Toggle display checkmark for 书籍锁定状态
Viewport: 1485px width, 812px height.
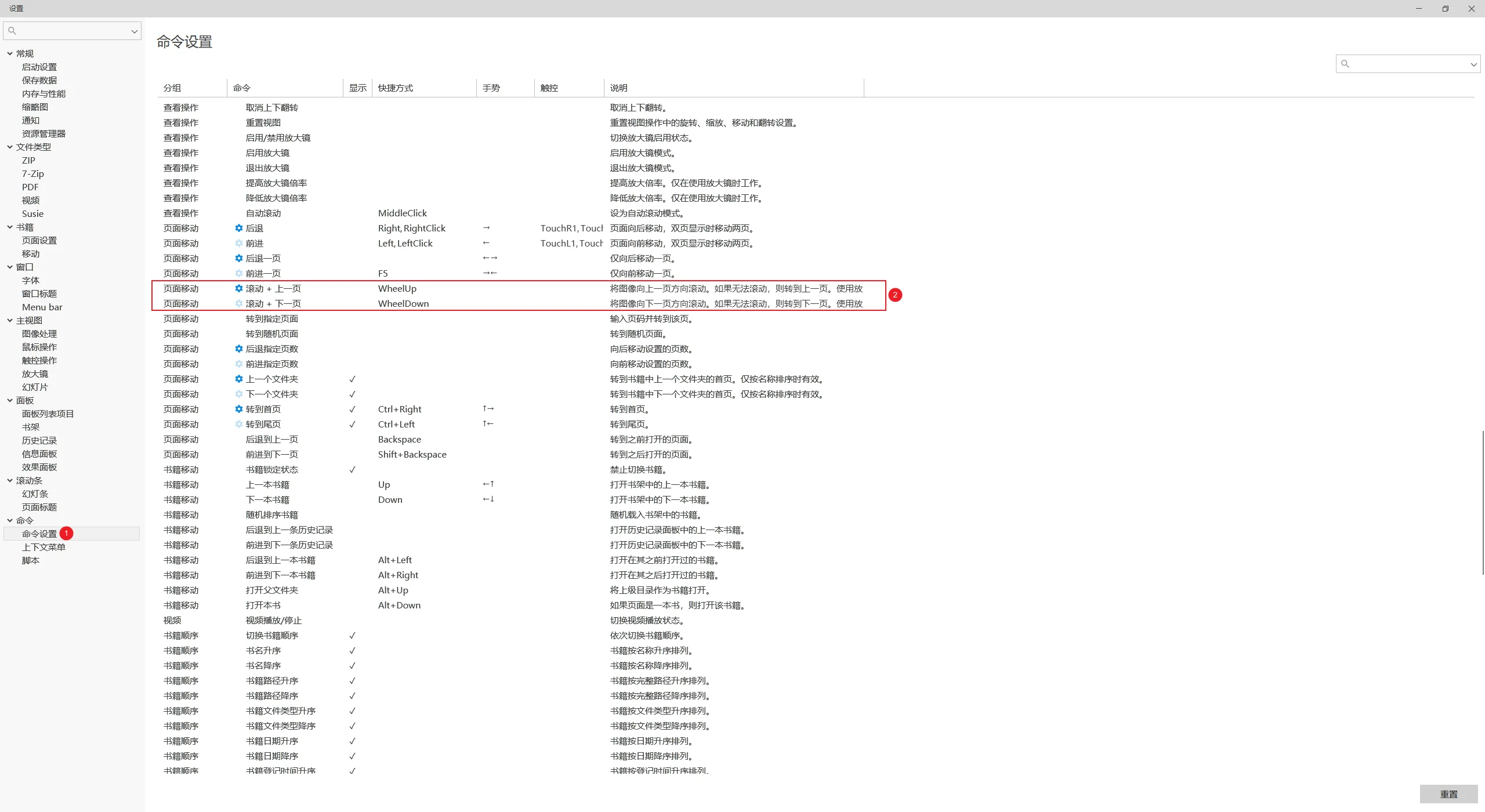tap(352, 470)
